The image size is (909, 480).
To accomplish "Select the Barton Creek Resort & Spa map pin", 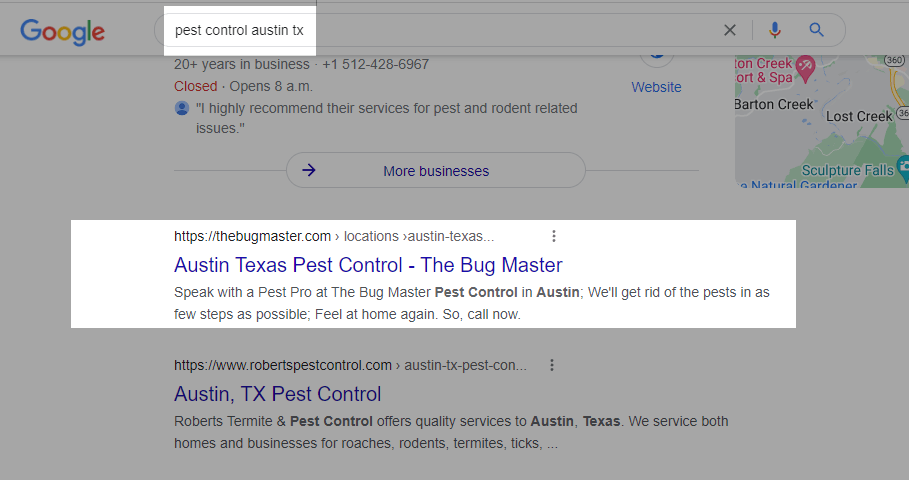I will (804, 68).
